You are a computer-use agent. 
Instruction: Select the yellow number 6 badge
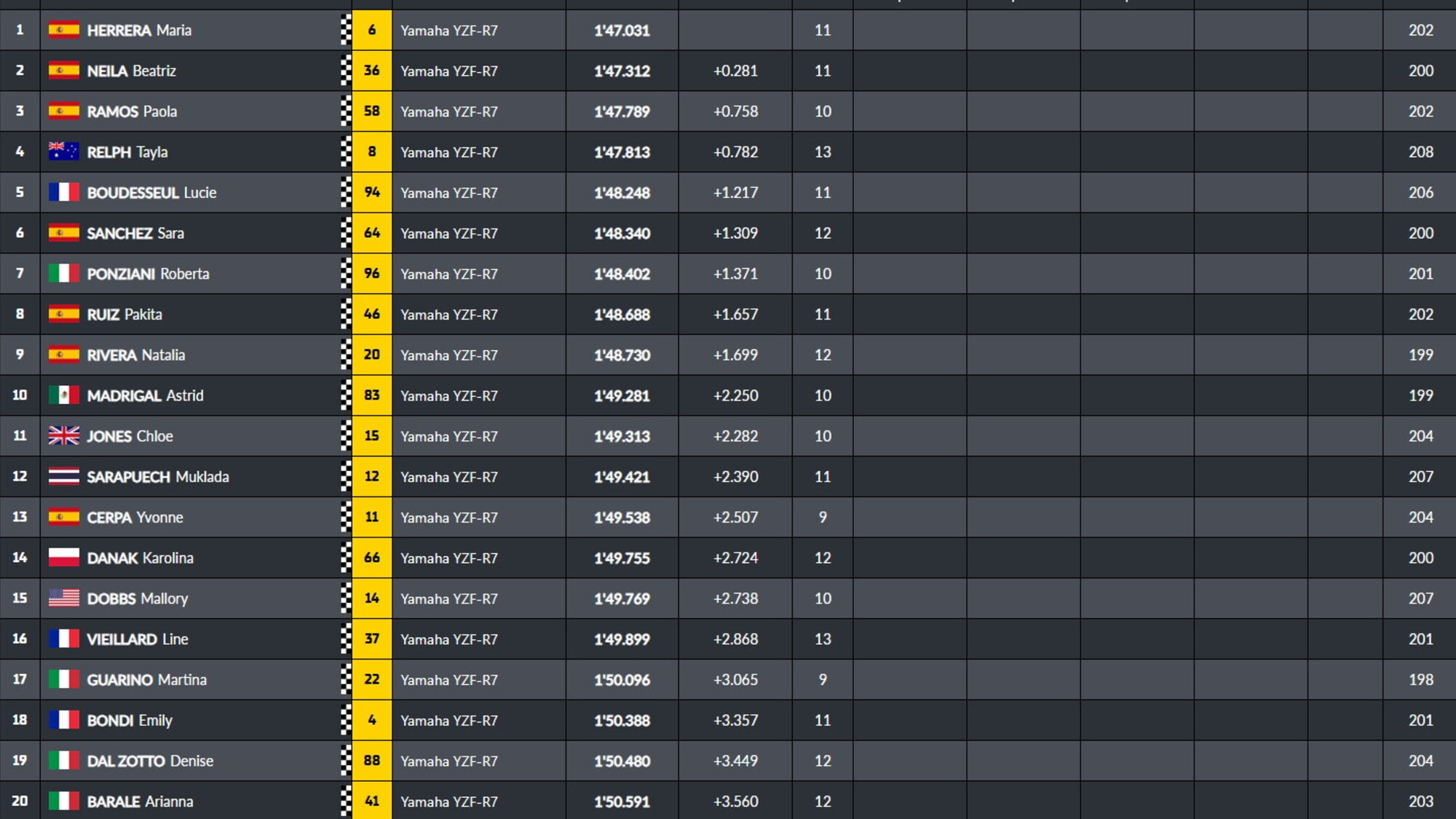(x=372, y=30)
